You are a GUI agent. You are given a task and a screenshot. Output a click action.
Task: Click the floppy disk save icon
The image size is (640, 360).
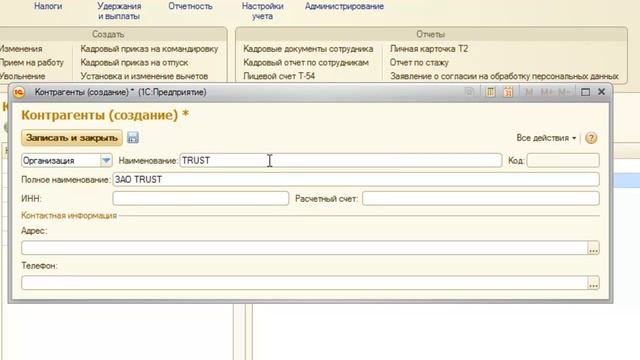(x=133, y=138)
